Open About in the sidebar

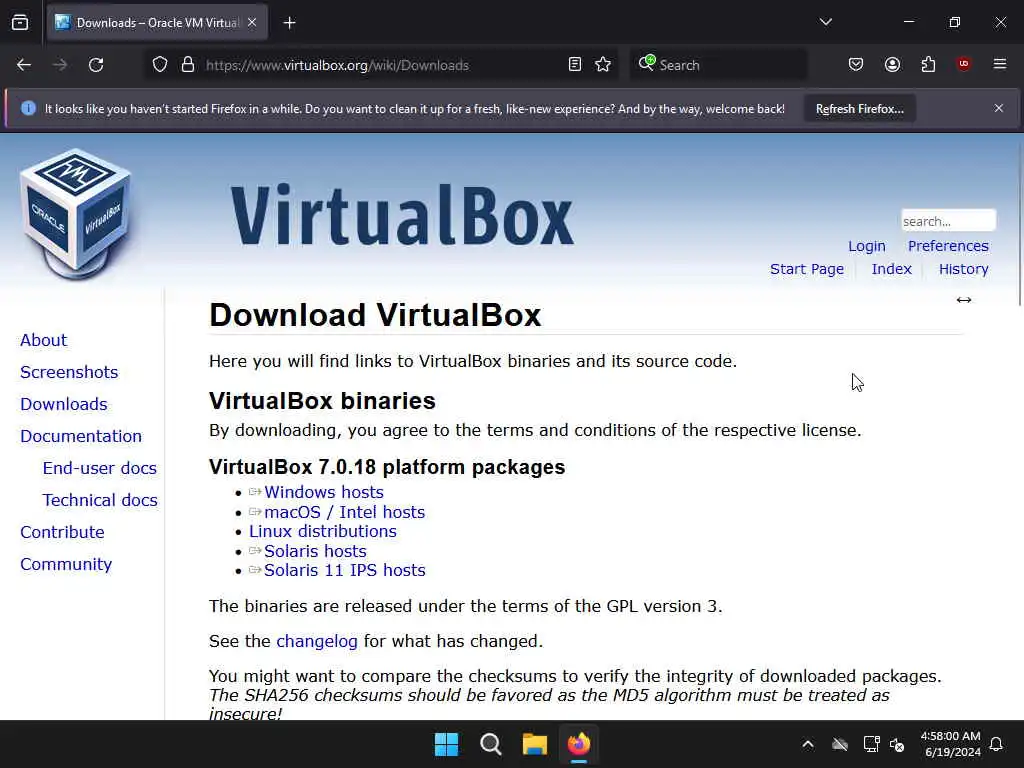(x=44, y=340)
